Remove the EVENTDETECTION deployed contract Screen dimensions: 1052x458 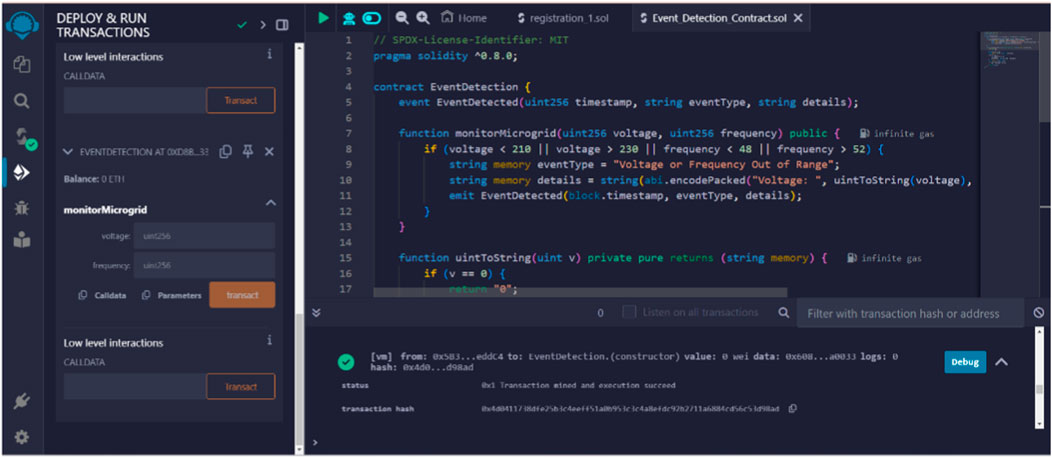tap(269, 152)
